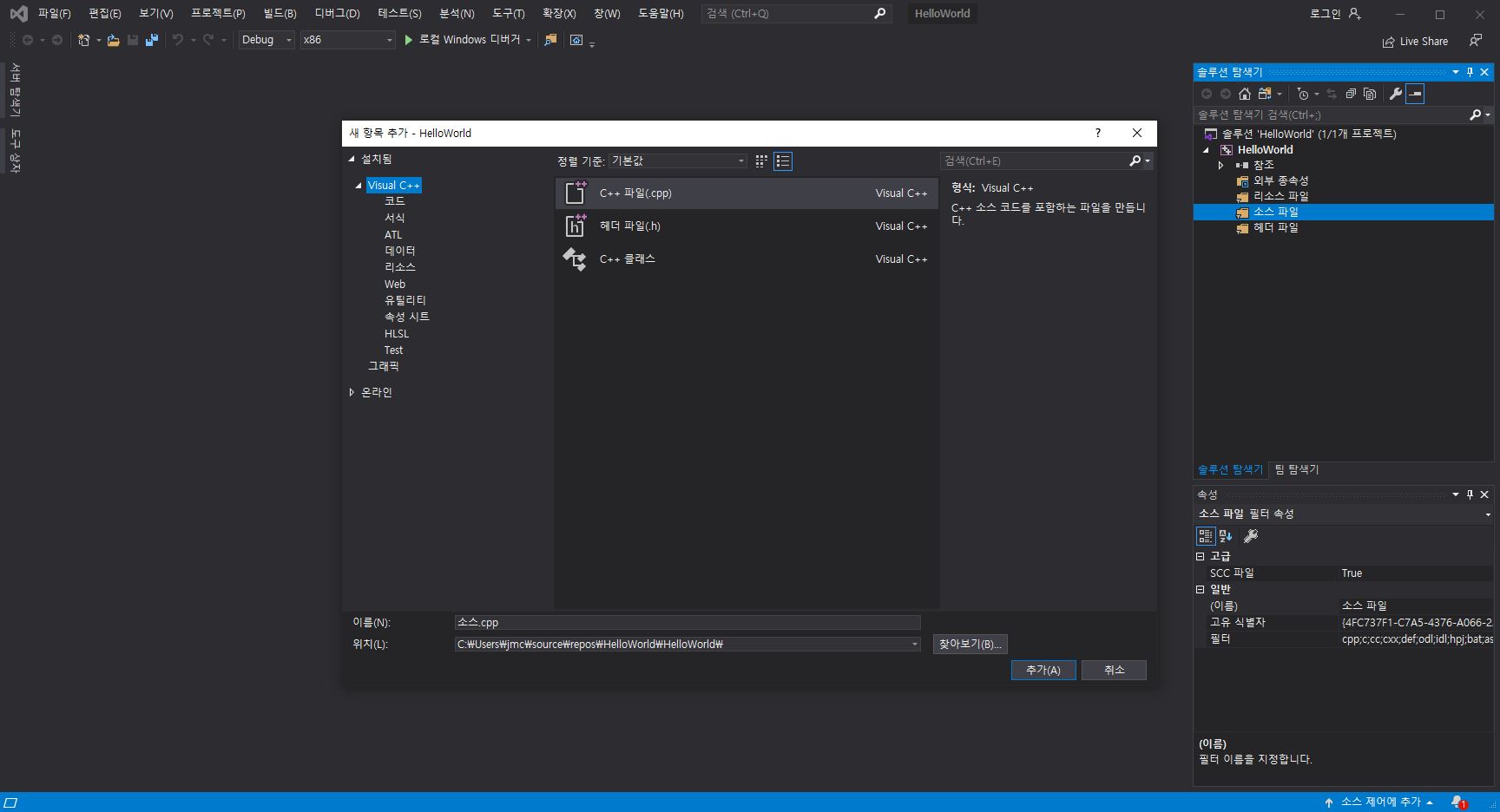
Task: Click the Cancel button in dialog
Action: pyautogui.click(x=1114, y=670)
